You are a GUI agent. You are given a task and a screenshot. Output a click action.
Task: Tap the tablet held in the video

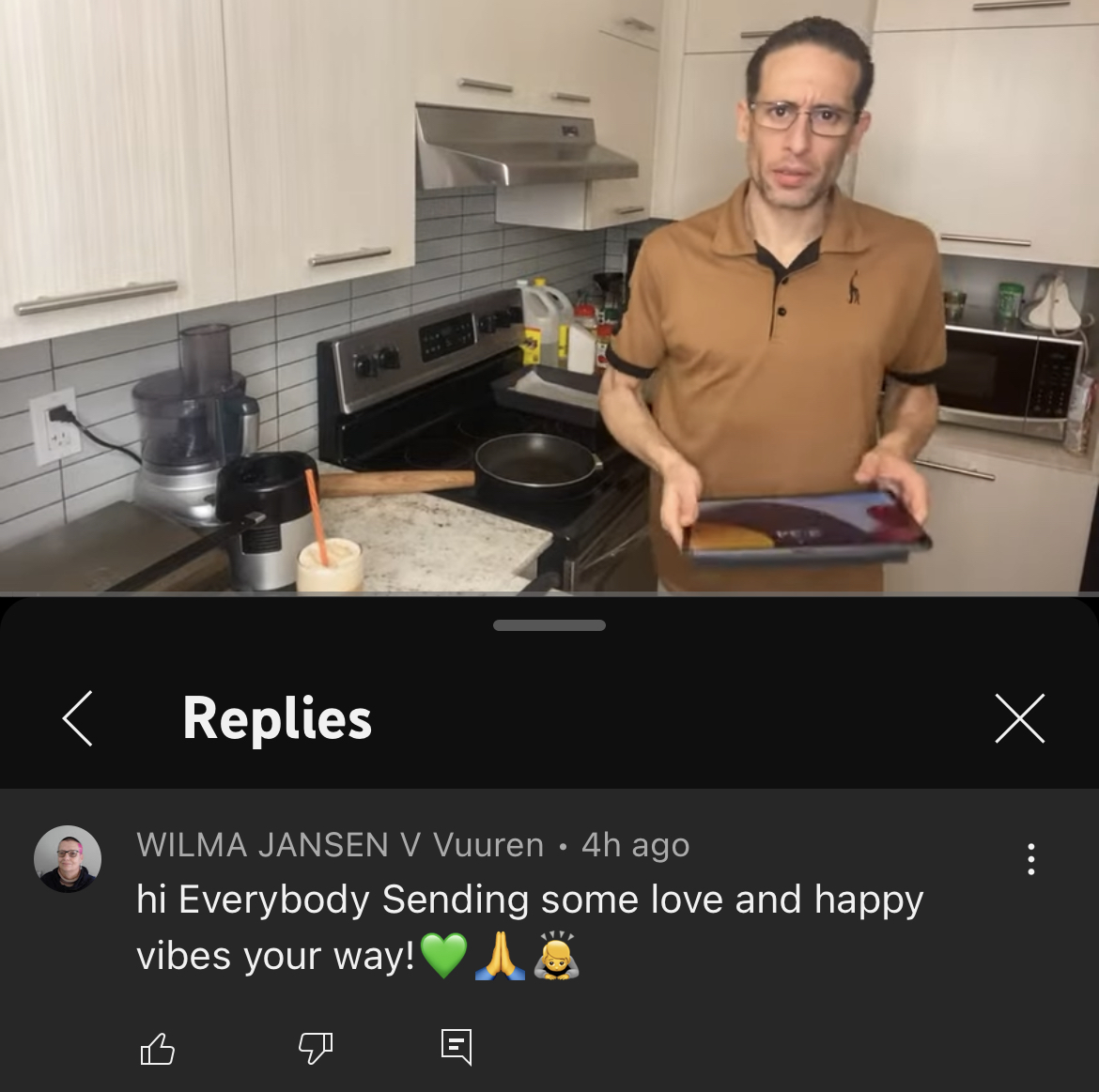[806, 526]
